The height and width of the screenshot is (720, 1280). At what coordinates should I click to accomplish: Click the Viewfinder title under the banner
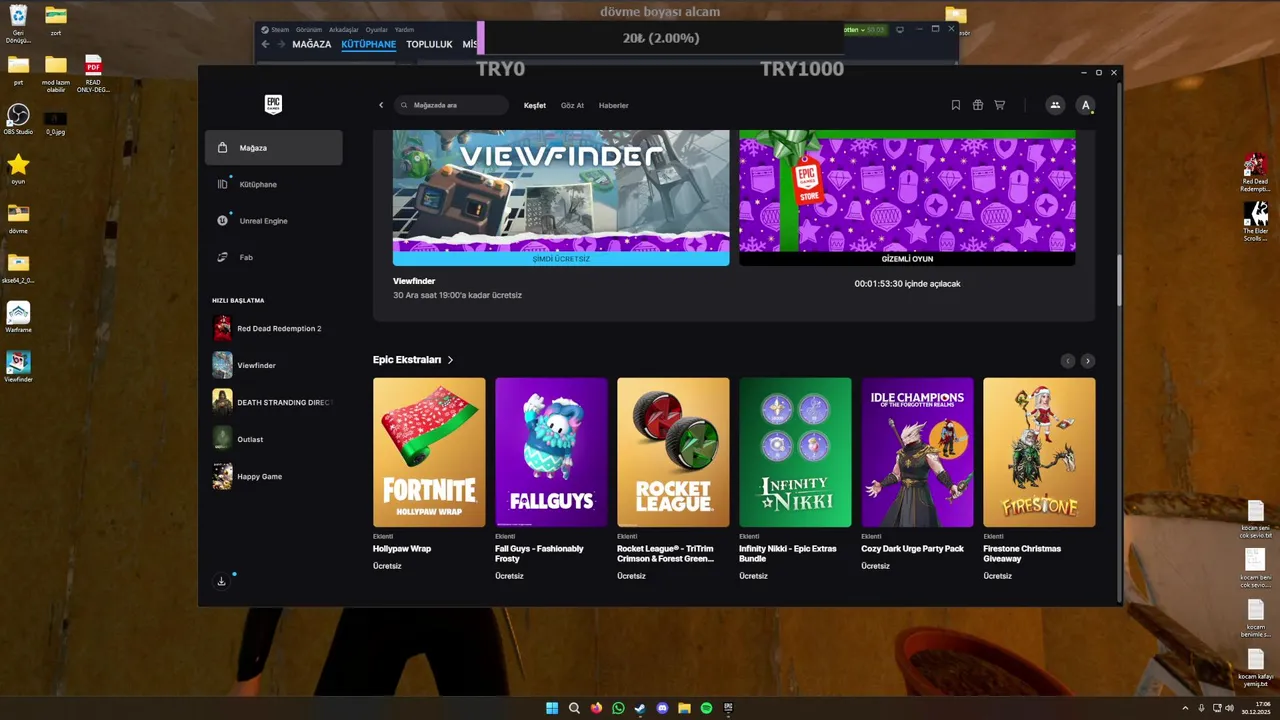coord(414,281)
